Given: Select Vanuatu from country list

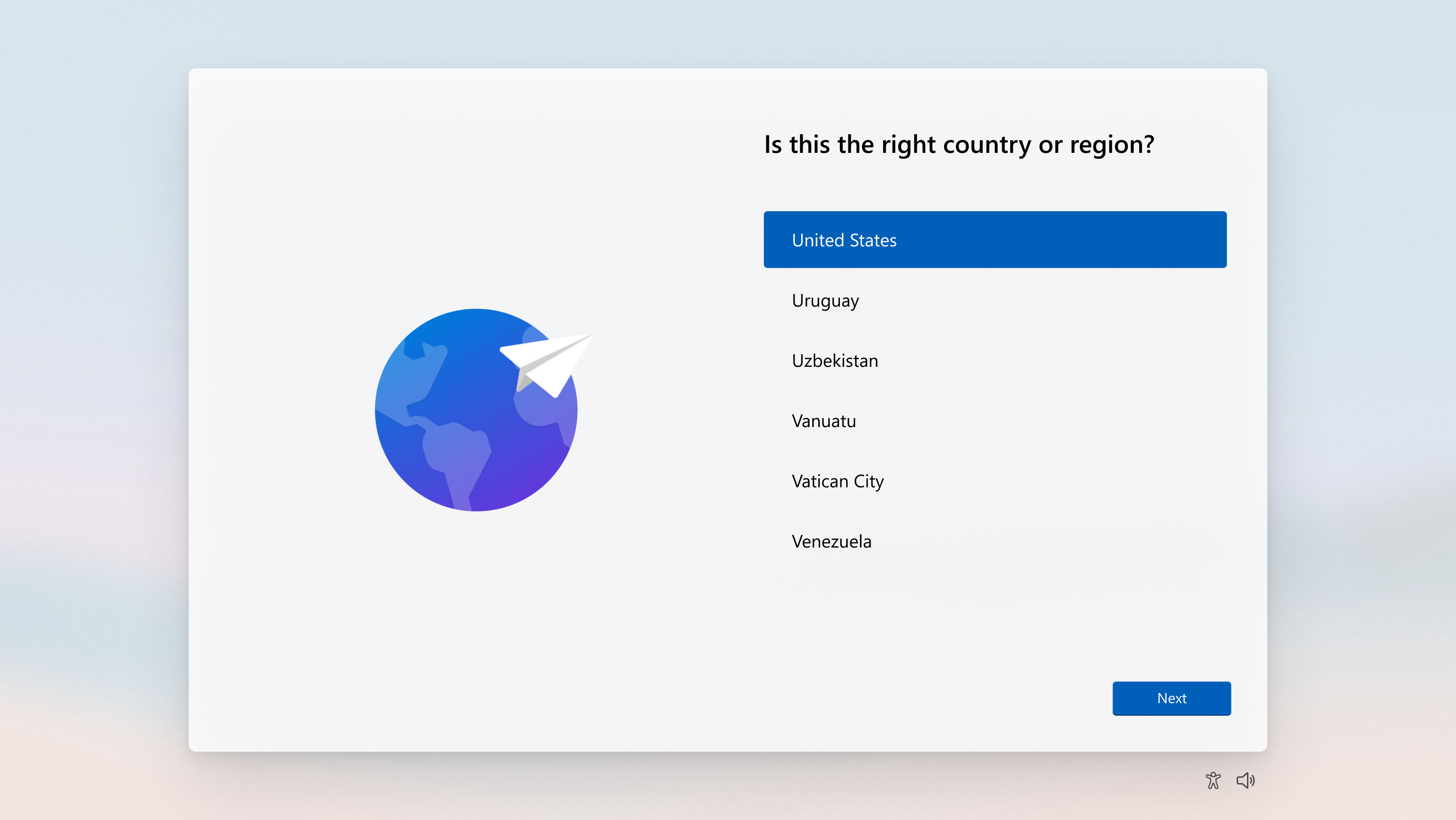Looking at the screenshot, I should pos(824,420).
